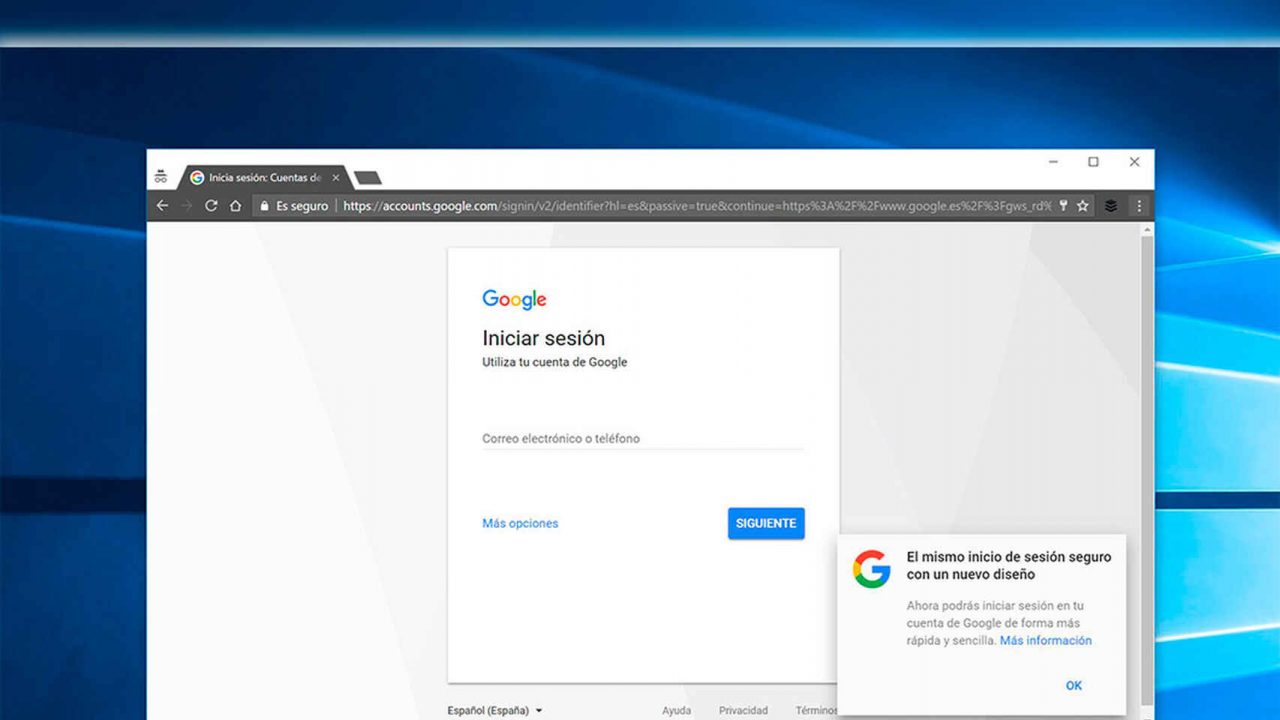Click Más información in the popup
Screen dimensions: 1280x720
tap(1046, 640)
